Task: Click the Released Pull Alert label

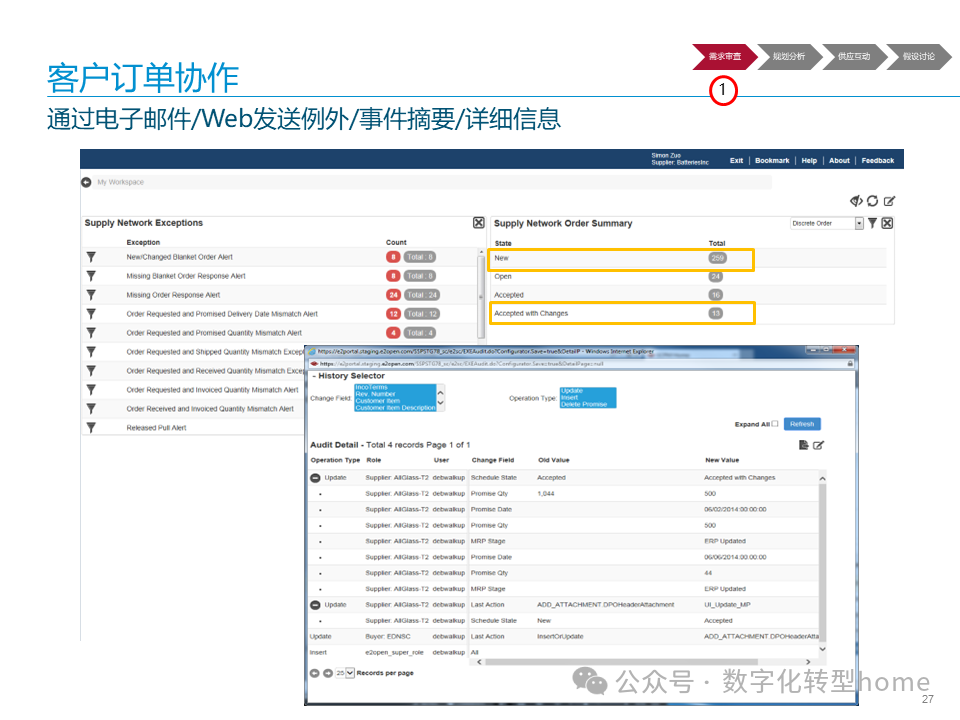Action: (156, 428)
